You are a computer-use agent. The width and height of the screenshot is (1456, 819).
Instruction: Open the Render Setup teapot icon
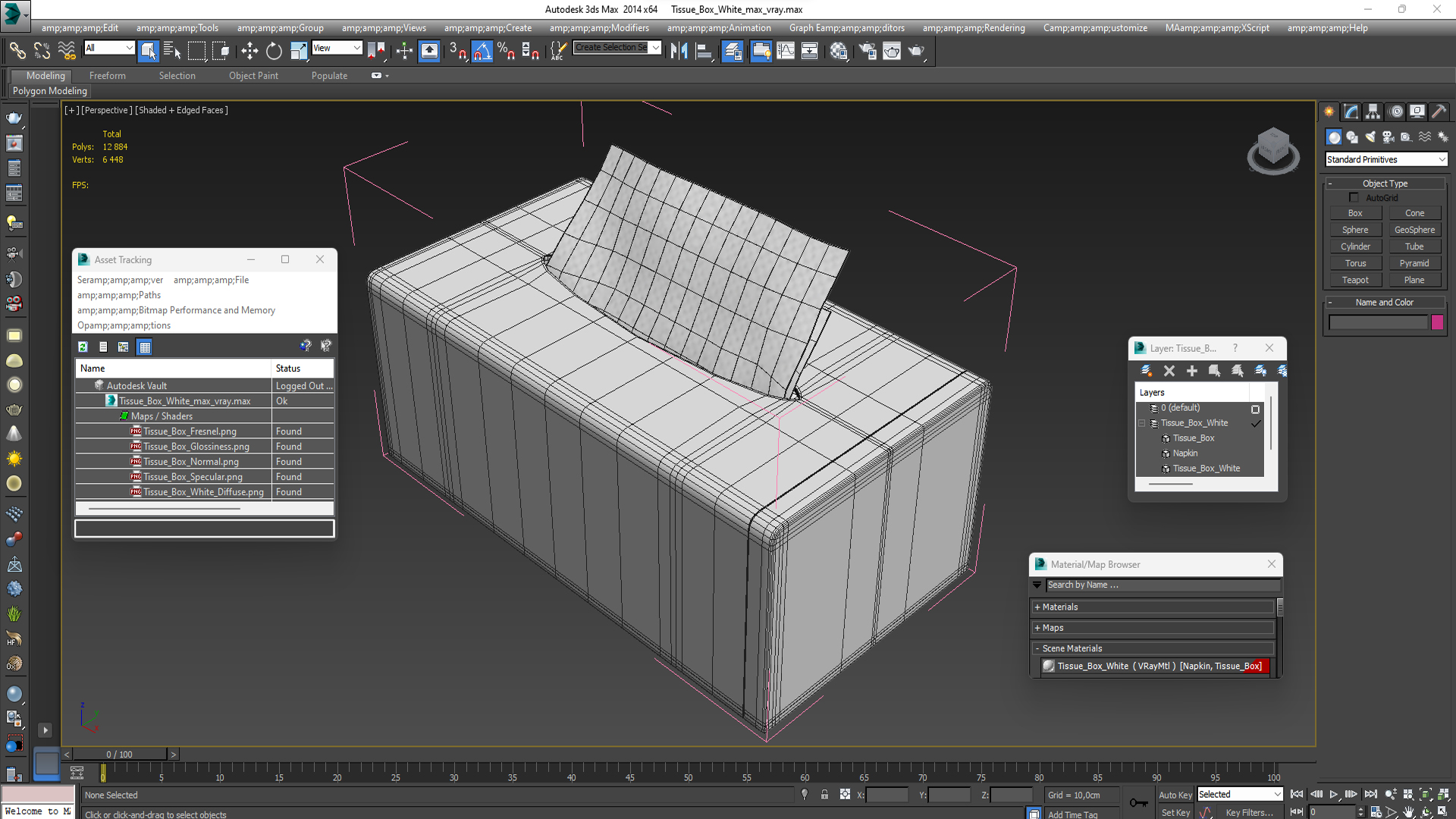[868, 51]
